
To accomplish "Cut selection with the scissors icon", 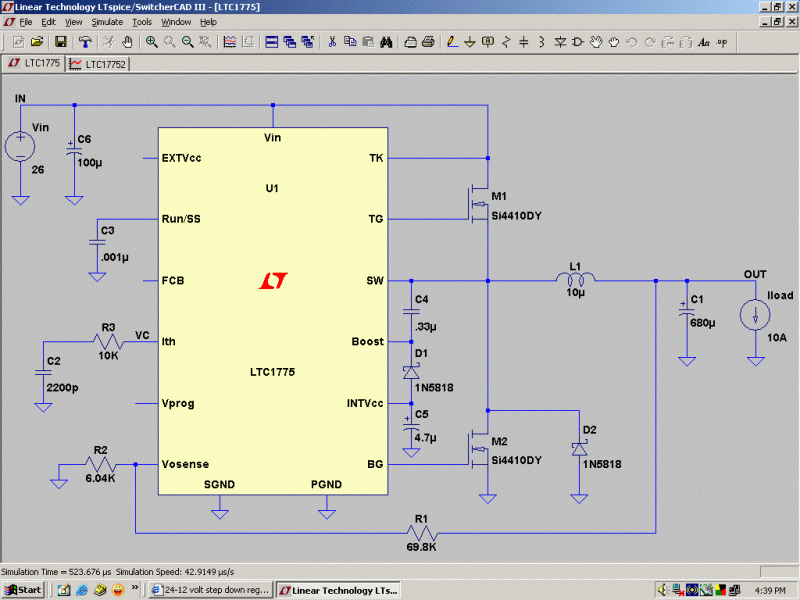I will tap(332, 42).
